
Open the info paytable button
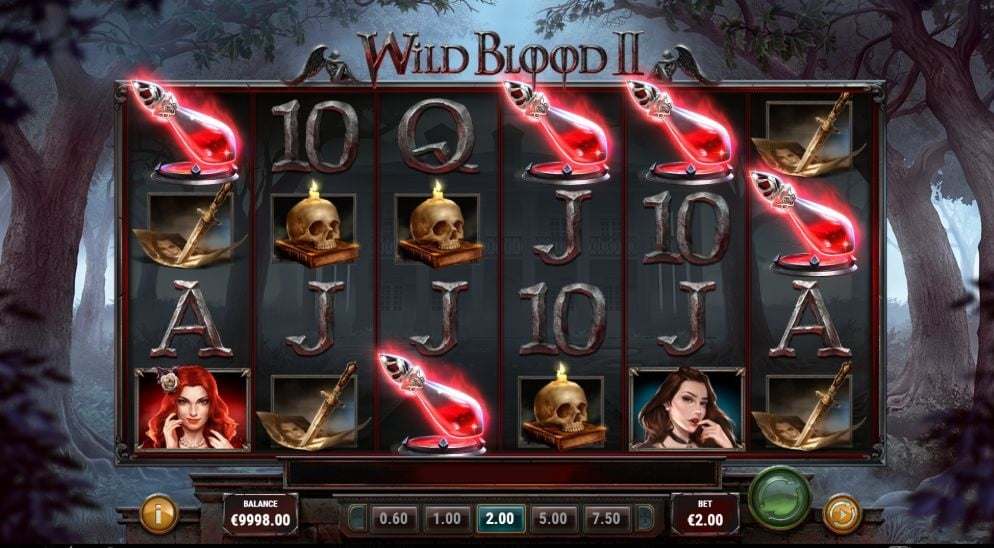[158, 513]
